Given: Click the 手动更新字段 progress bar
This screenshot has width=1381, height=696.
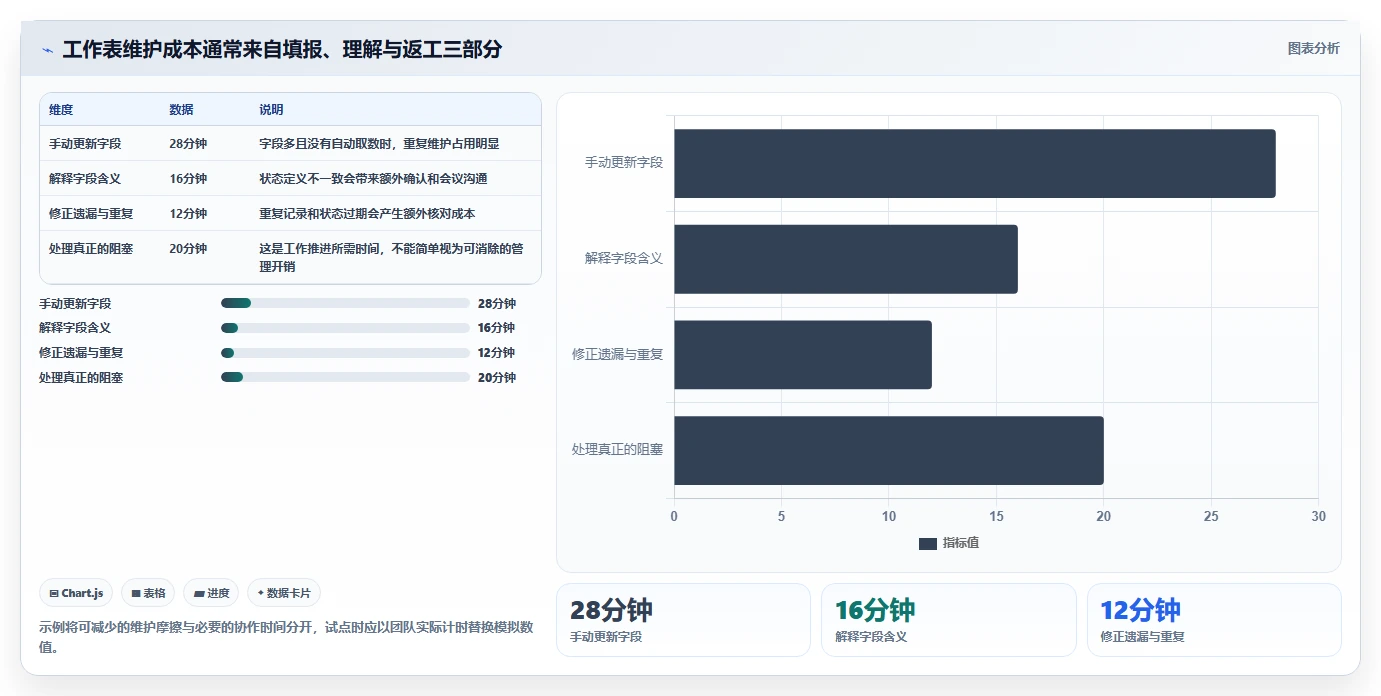Looking at the screenshot, I should click(x=345, y=303).
